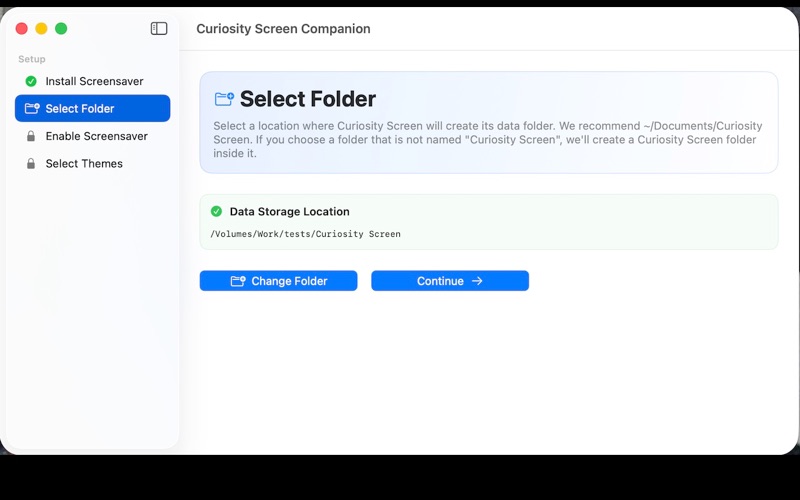Click the Setup section header in sidebar
The height and width of the screenshot is (500, 800).
(x=32, y=59)
